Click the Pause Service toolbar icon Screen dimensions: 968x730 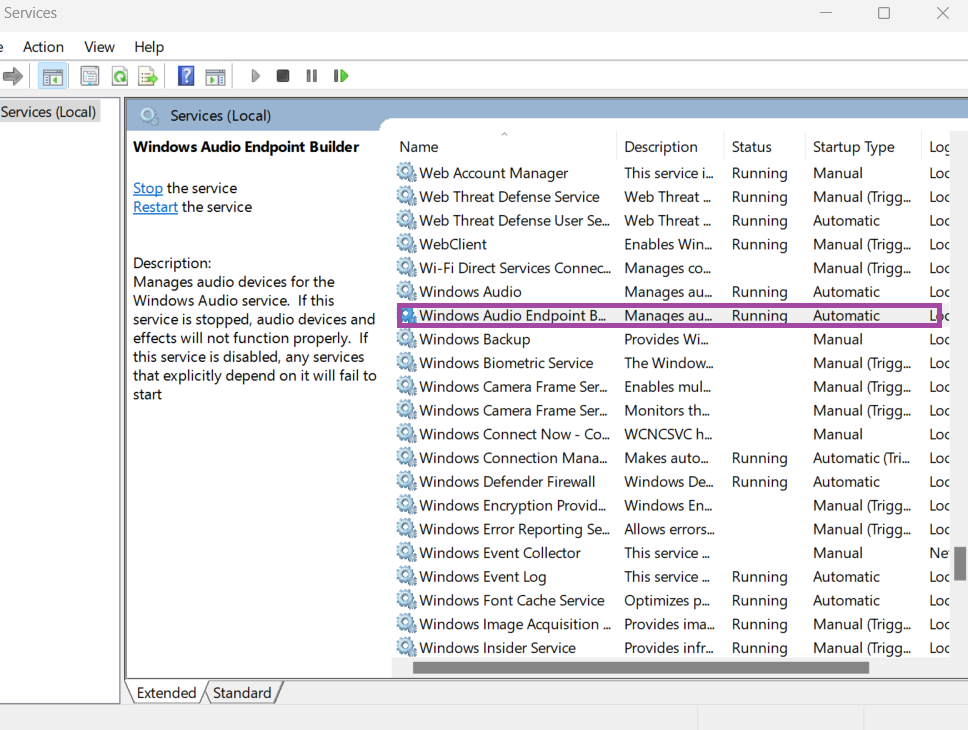coord(312,76)
